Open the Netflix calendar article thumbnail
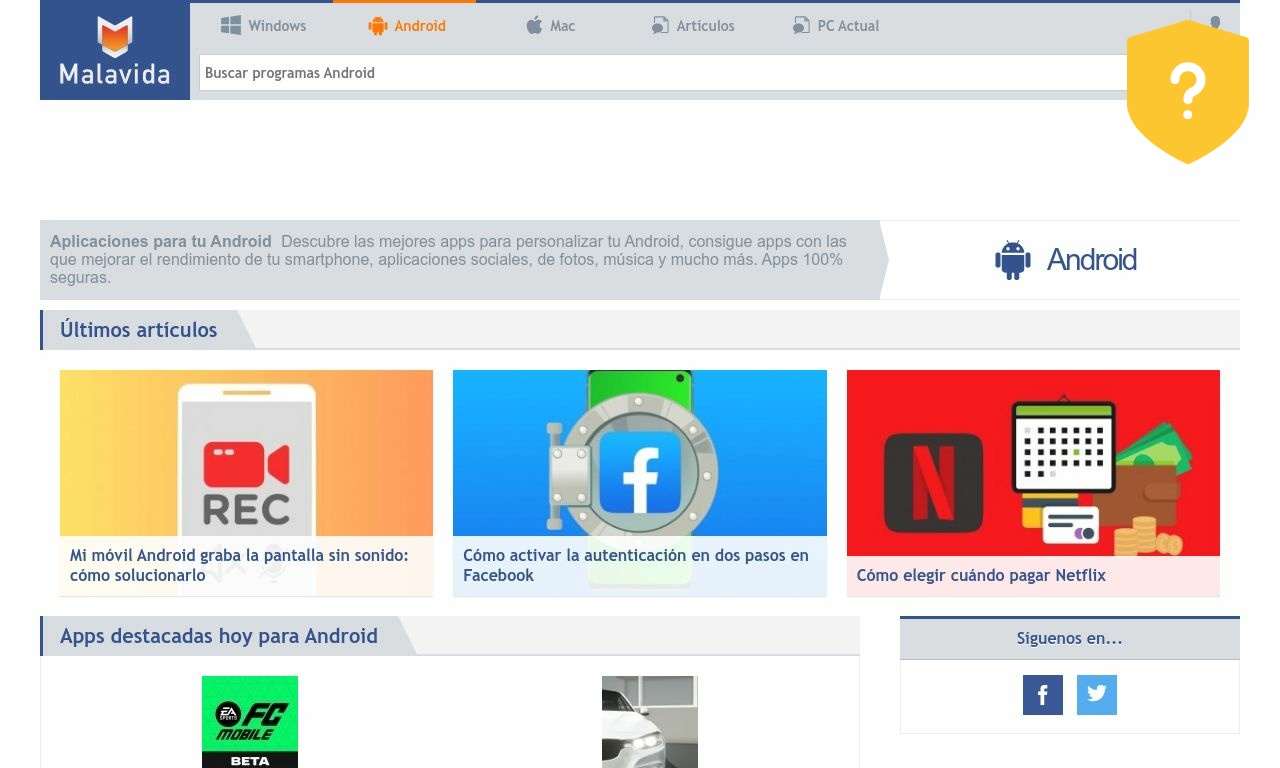Viewport: 1280px width, 768px height. pyautogui.click(x=1033, y=463)
